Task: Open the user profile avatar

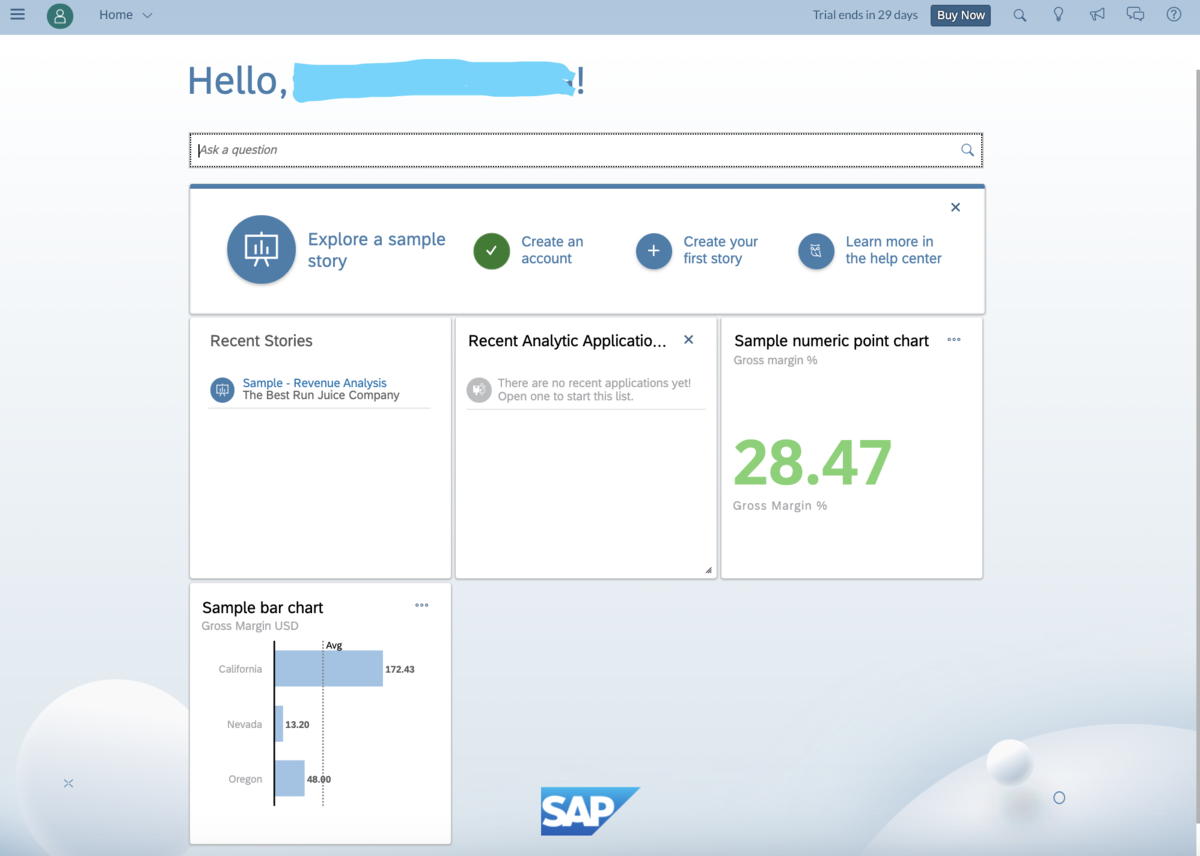Action: (x=60, y=15)
